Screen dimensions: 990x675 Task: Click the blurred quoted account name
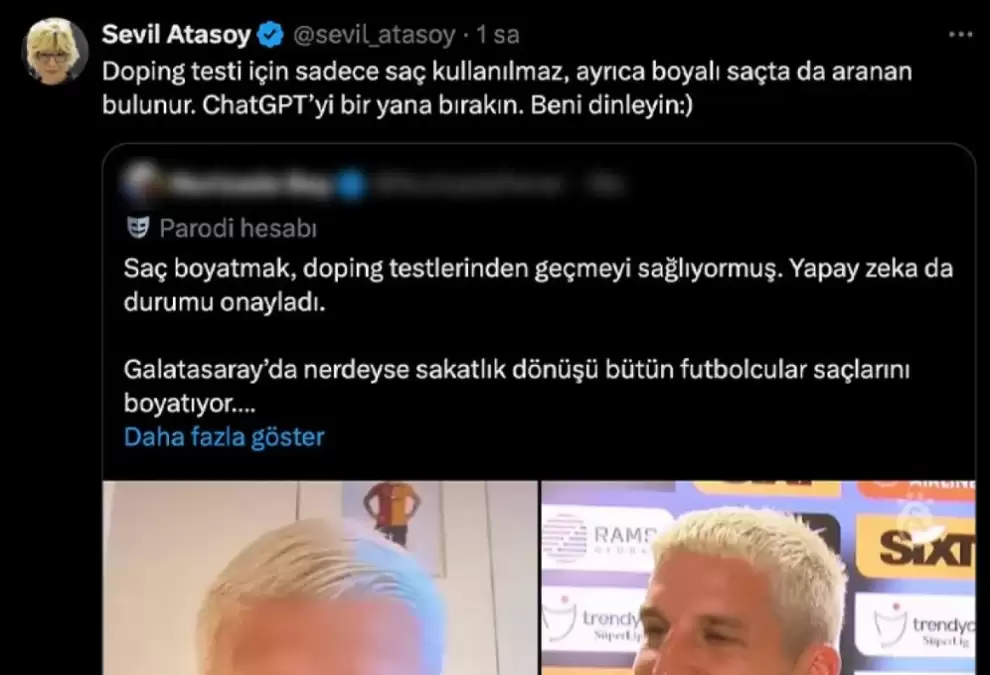tap(249, 184)
